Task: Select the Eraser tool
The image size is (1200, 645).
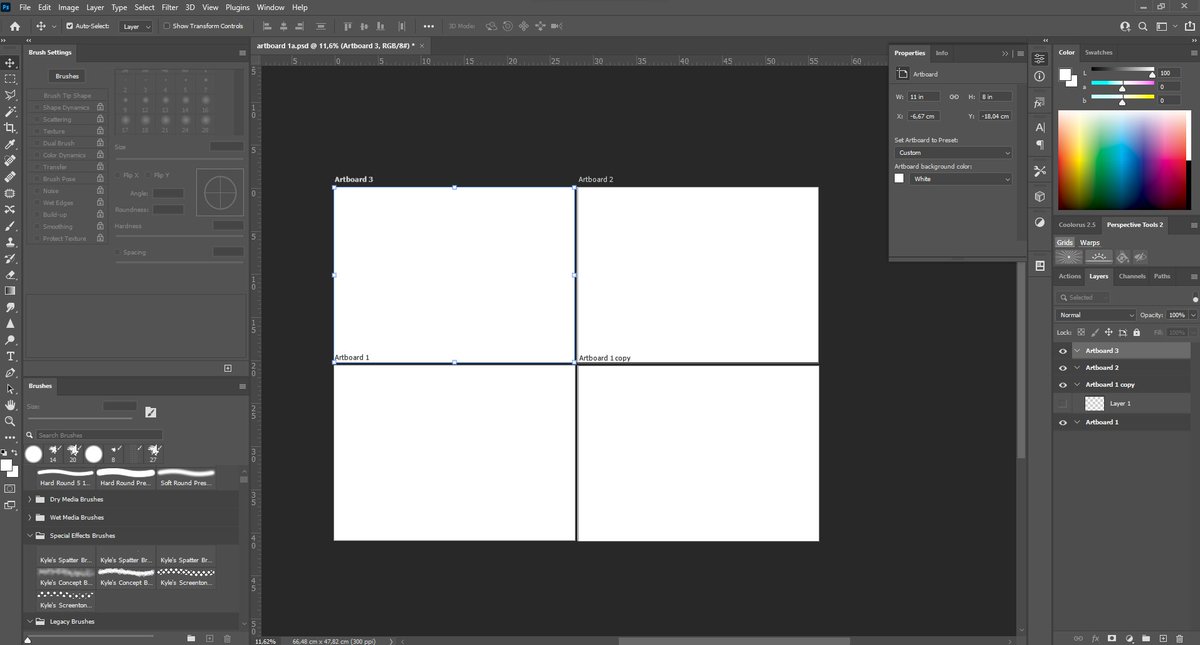Action: (10, 274)
